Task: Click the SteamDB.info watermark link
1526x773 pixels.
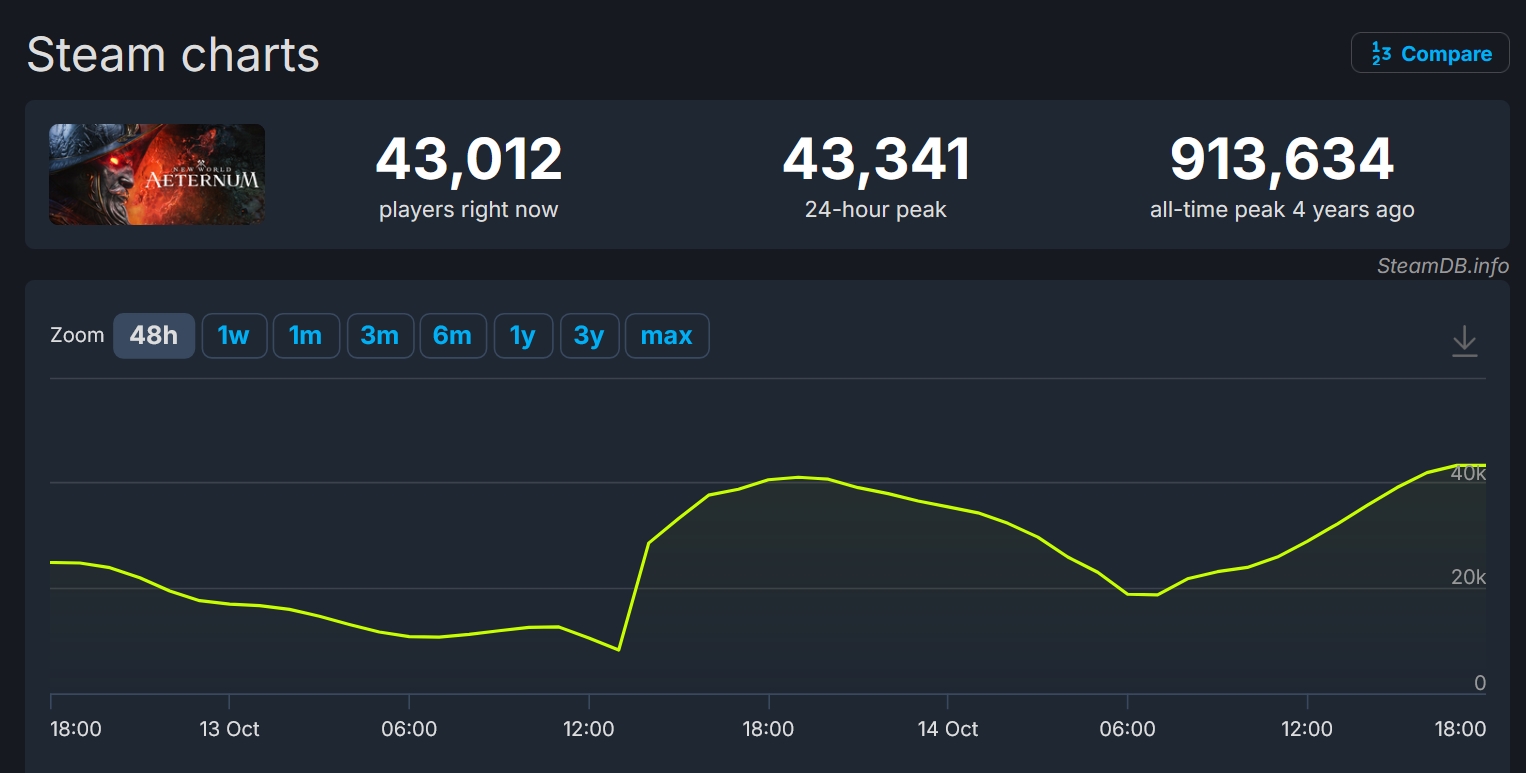Action: click(1442, 266)
